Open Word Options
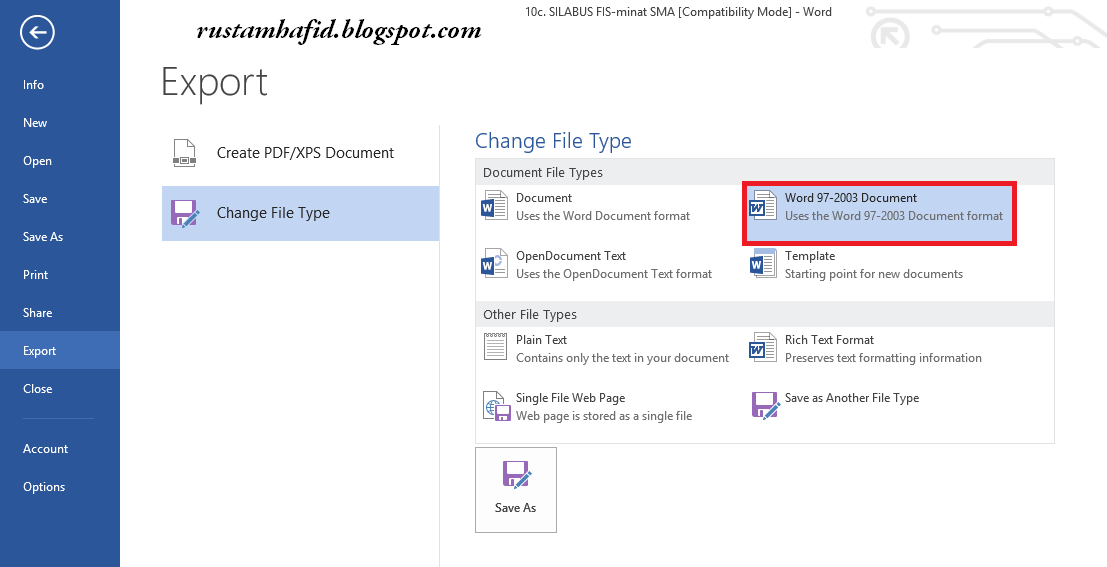Viewport: 1107px width, 567px height. (x=60, y=487)
